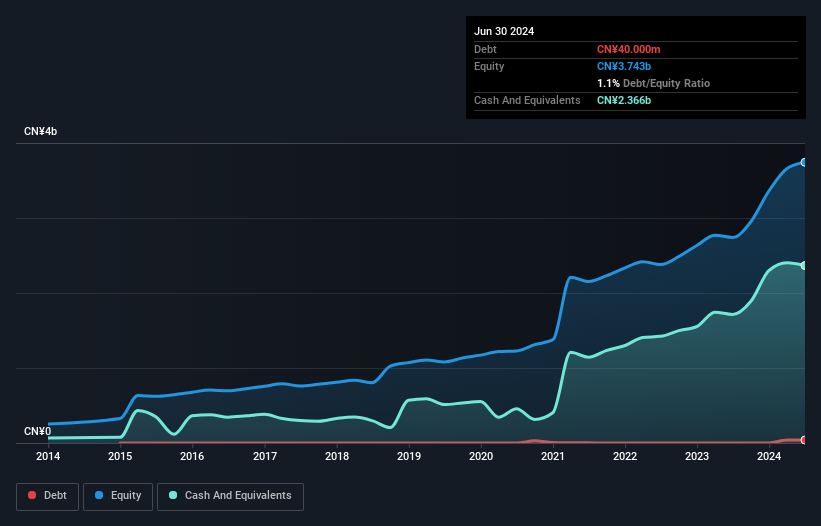Click the 2016 x-axis label
Screen dimensions: 821x526
coord(192,456)
